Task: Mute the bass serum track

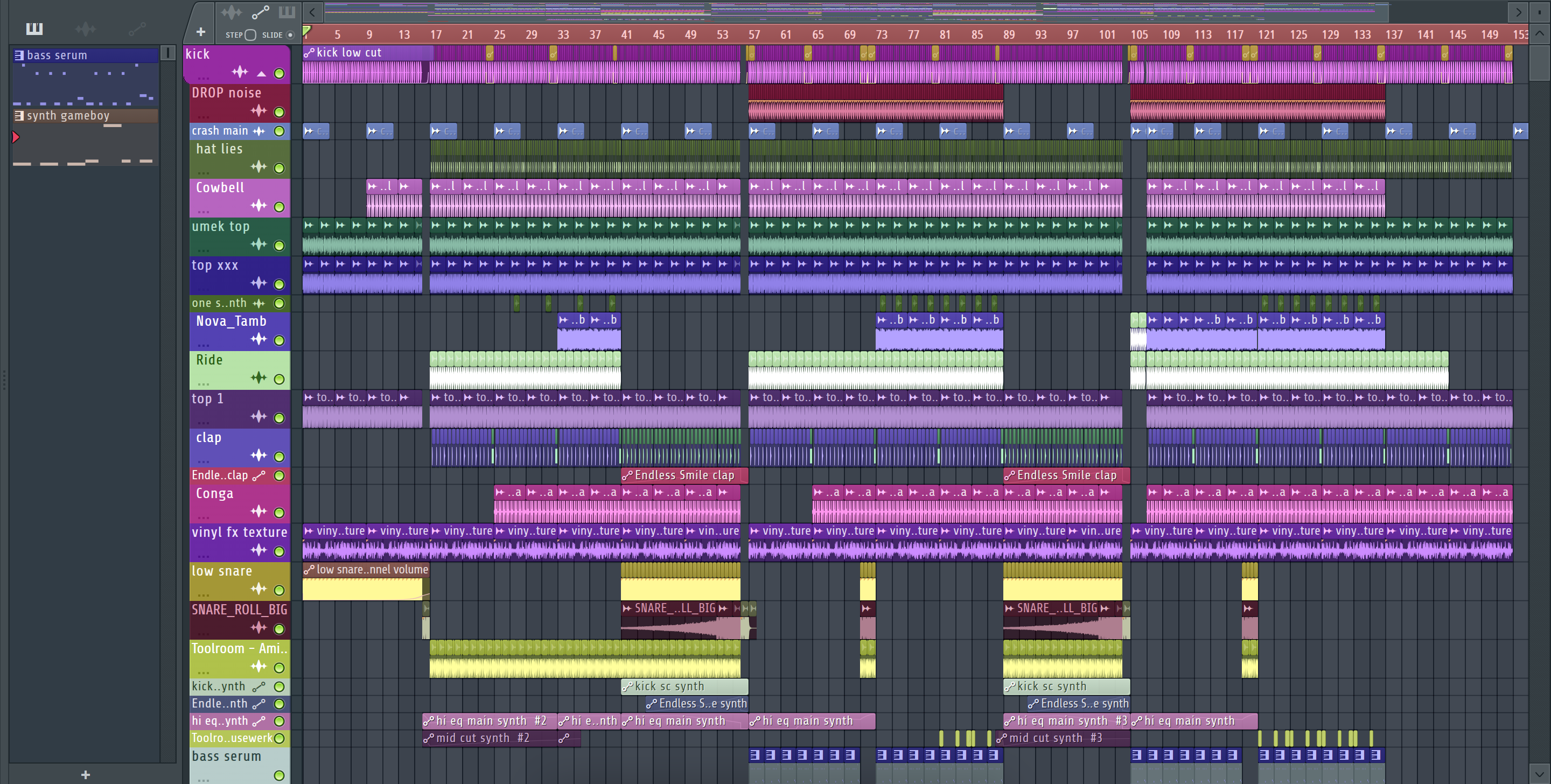Action: (279, 775)
